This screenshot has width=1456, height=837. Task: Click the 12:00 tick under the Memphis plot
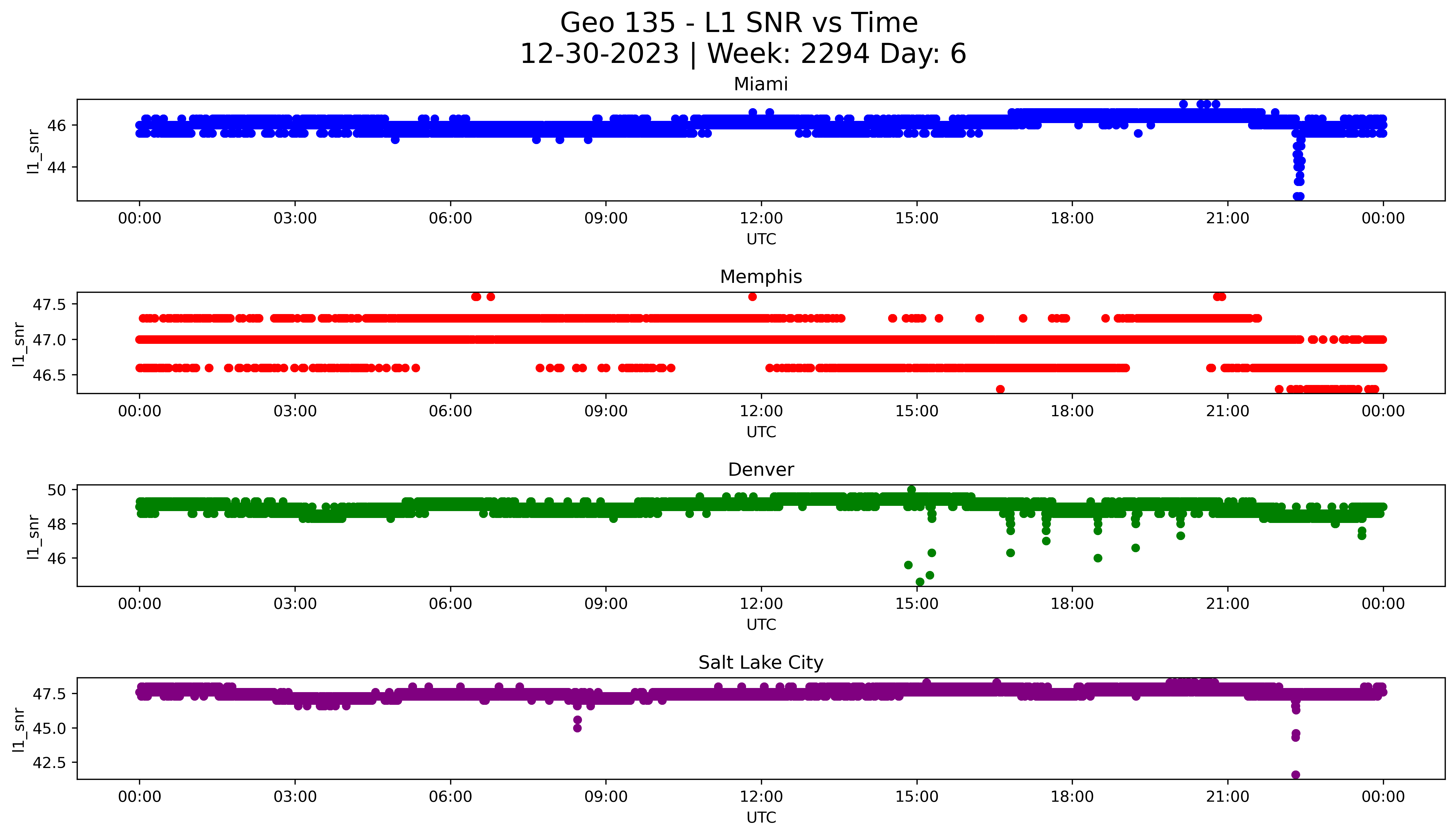[x=762, y=411]
